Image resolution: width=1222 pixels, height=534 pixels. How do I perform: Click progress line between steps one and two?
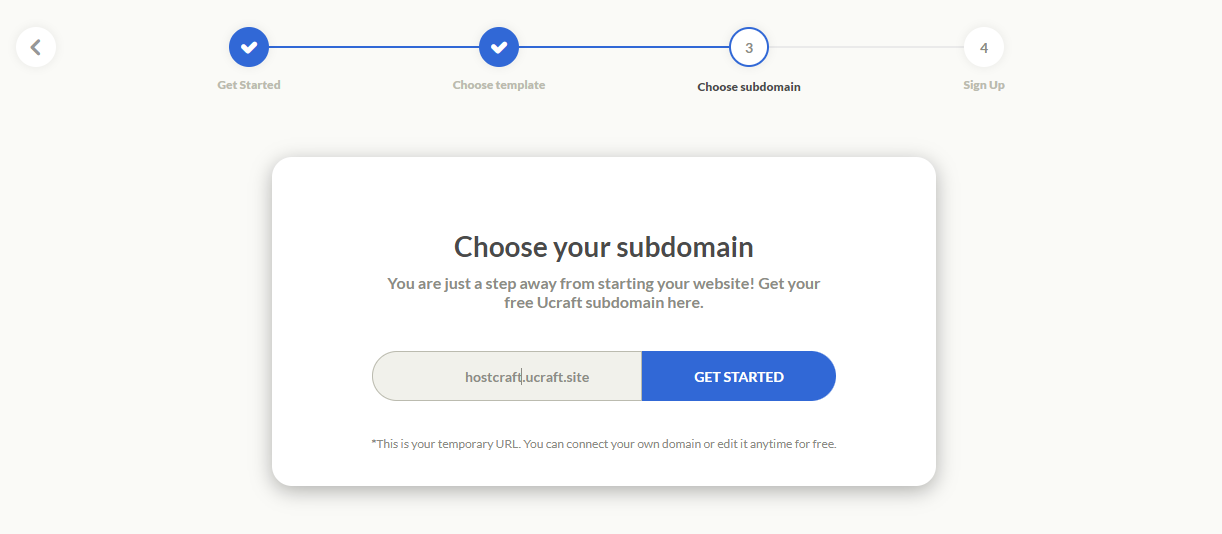click(x=374, y=47)
